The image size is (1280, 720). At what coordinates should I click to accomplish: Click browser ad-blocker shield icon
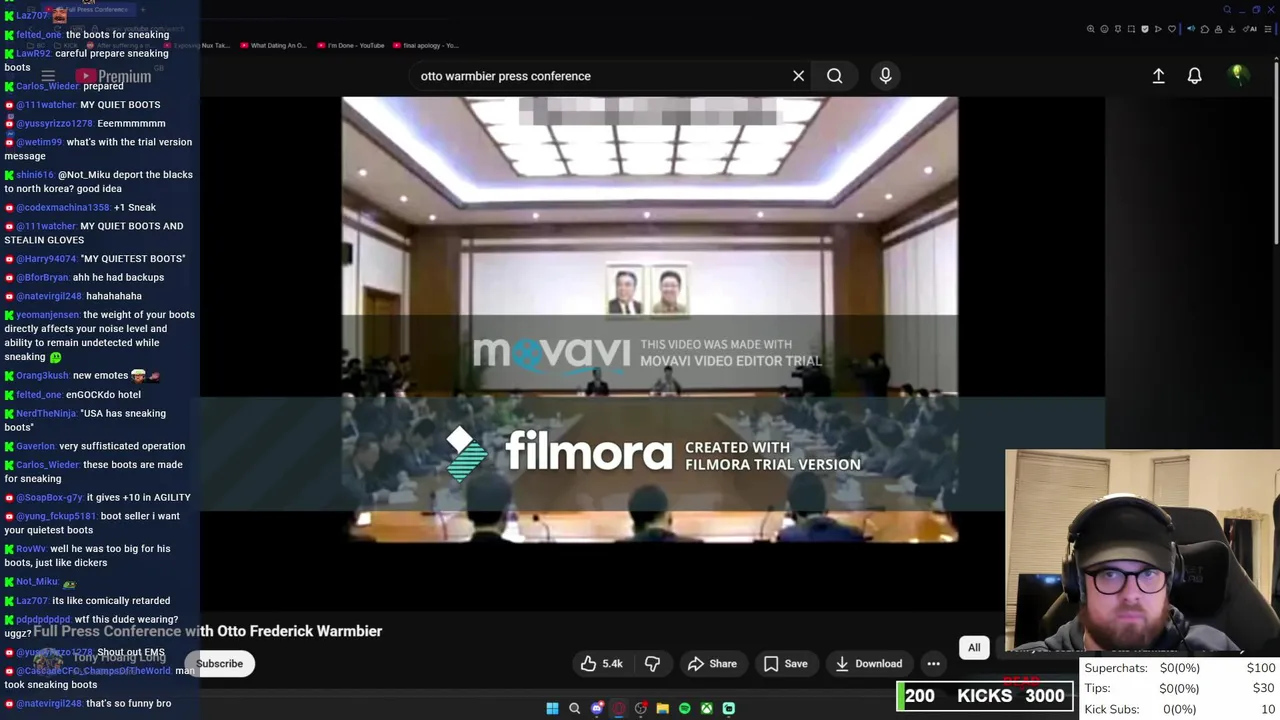coord(1145,29)
